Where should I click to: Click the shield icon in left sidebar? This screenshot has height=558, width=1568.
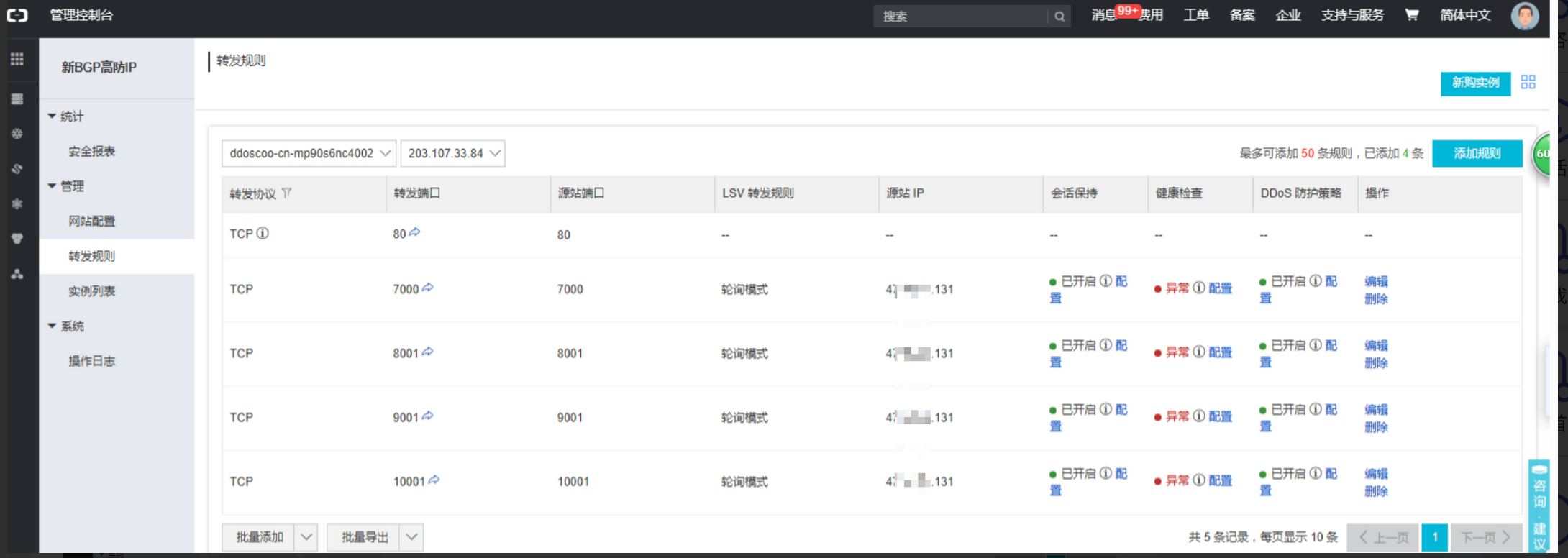click(17, 239)
